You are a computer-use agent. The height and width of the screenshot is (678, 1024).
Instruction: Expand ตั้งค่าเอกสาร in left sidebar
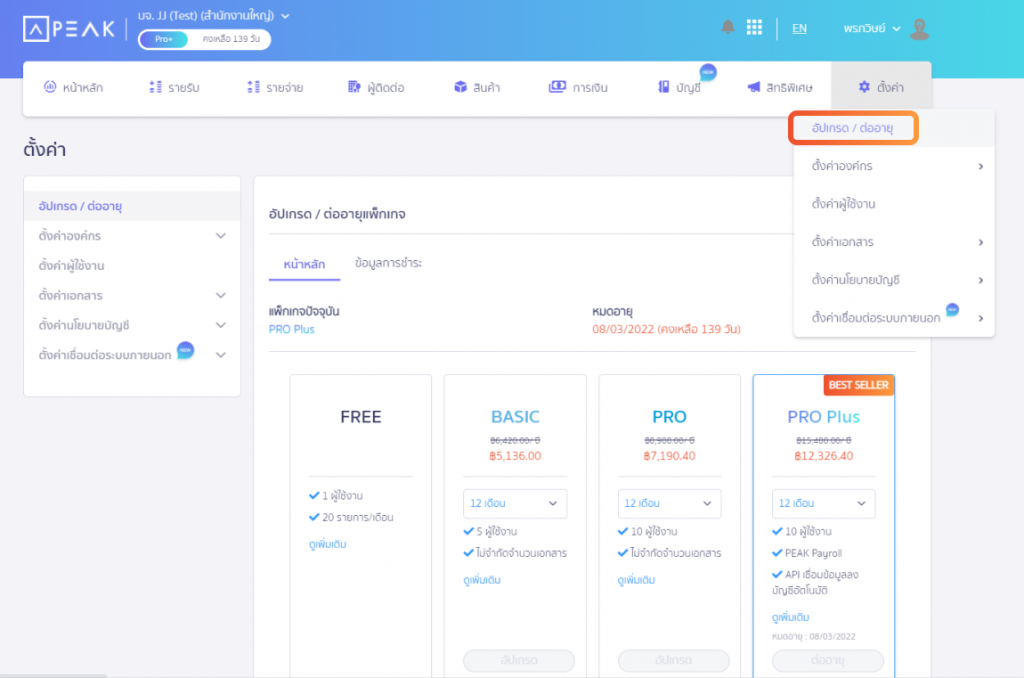[221, 295]
